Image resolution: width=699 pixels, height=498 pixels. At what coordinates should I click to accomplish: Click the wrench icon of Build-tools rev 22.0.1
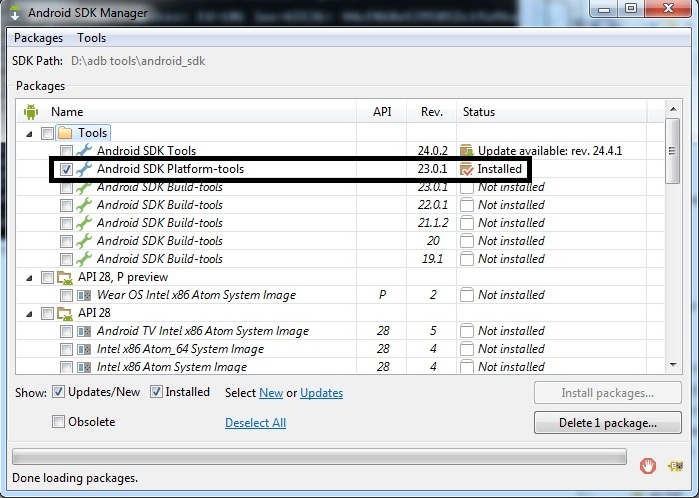(x=84, y=205)
